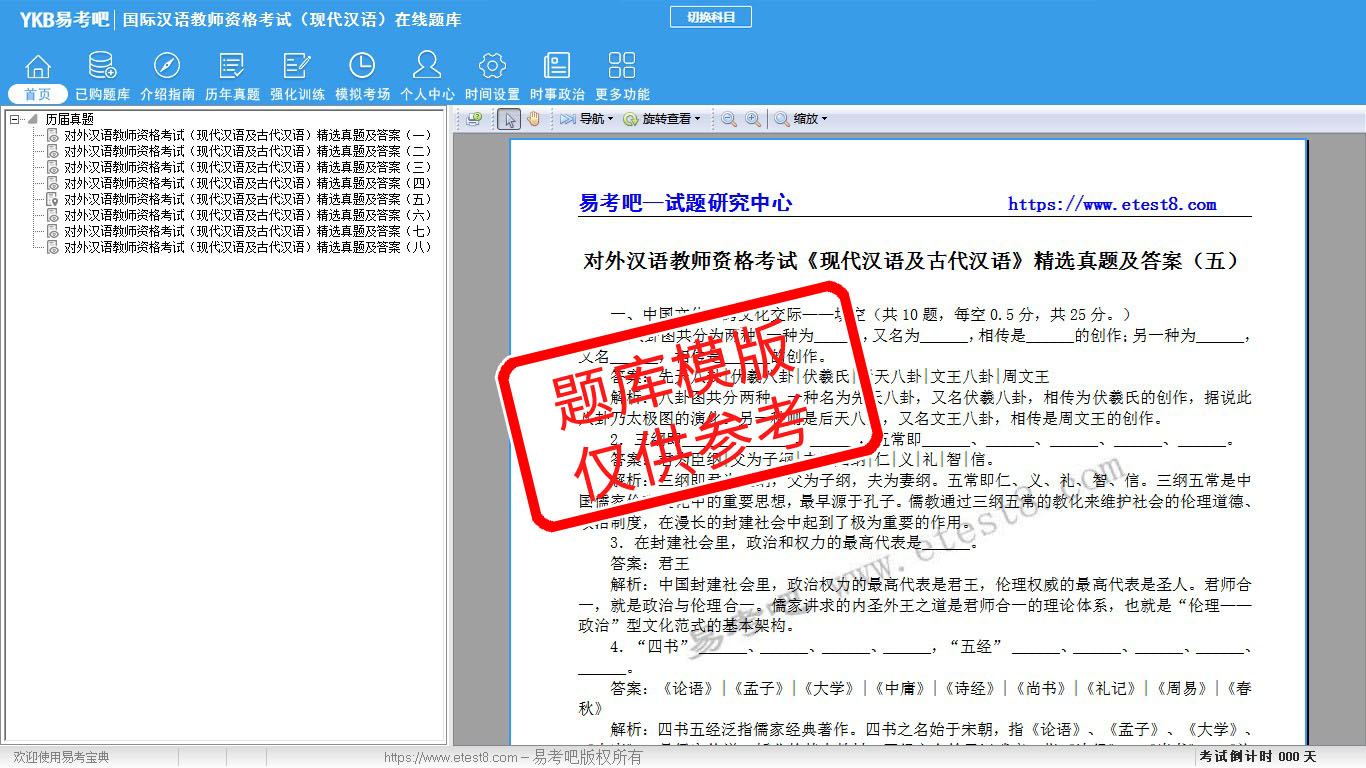The width and height of the screenshot is (1366, 768).
Task: Switch to the hand pan tool
Action: [534, 119]
